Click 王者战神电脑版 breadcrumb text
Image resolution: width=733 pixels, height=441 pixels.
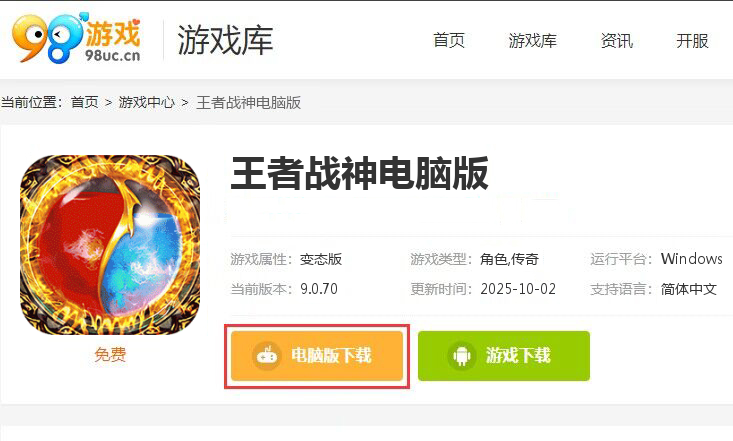point(249,102)
